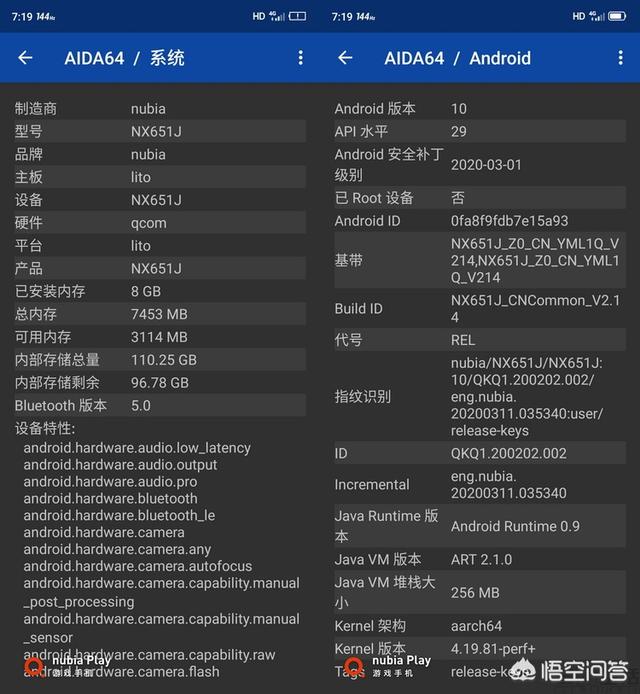
Task: Open overflow menu on the Android screen
Action: (x=621, y=58)
